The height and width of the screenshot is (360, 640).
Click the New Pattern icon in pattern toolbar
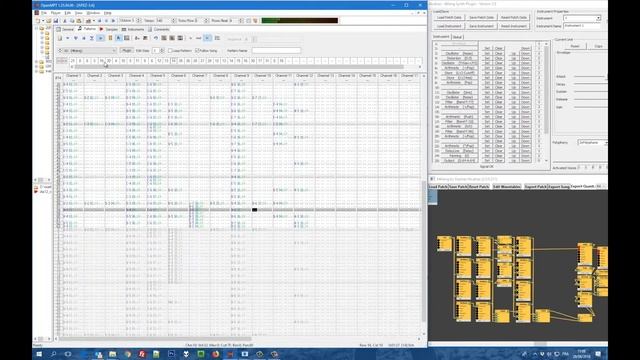coord(60,38)
